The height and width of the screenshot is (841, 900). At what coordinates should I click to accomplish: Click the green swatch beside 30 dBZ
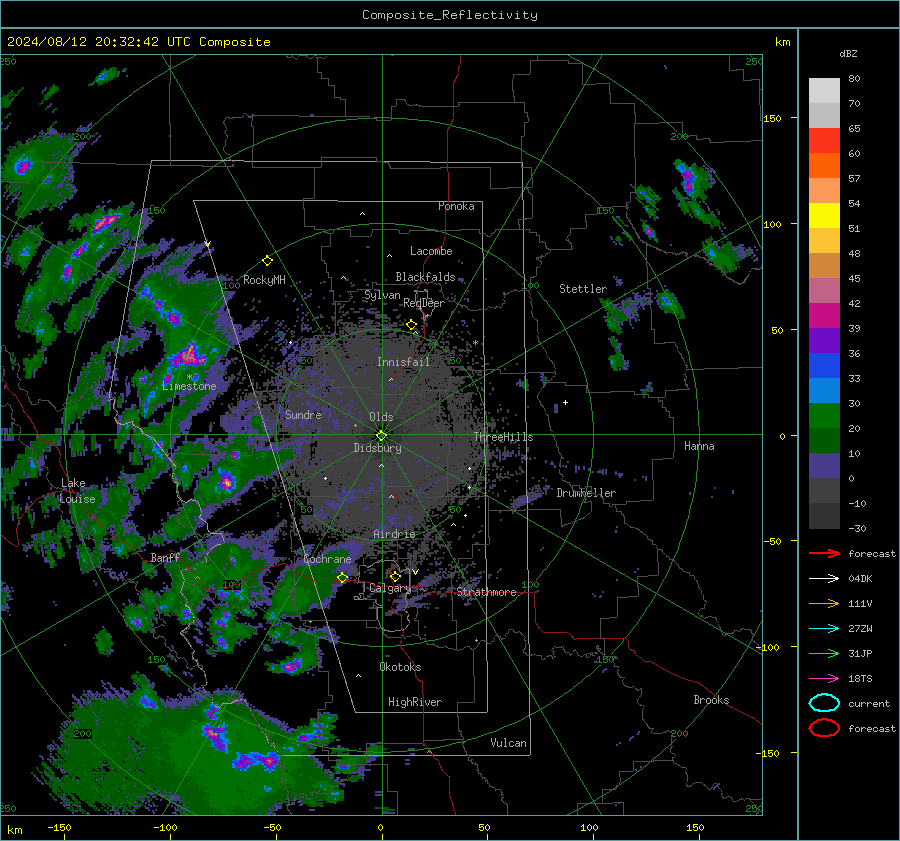(824, 416)
